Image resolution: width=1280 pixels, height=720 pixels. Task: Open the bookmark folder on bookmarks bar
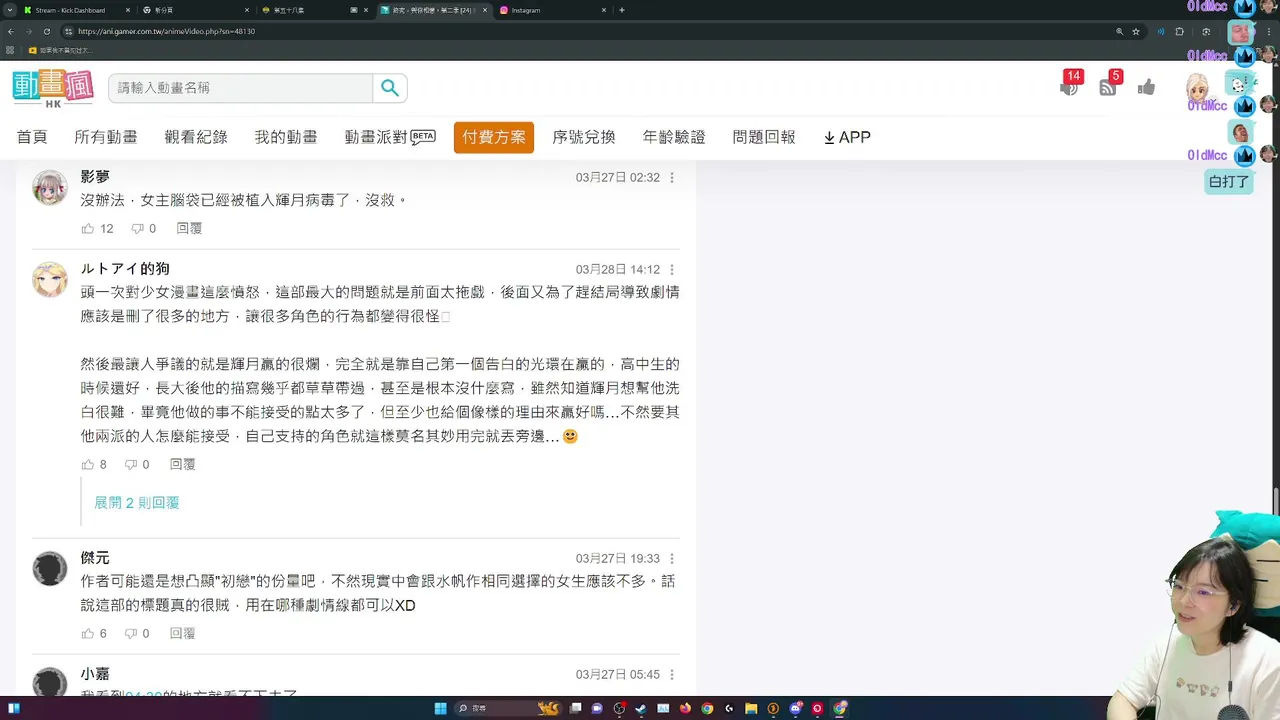pos(61,50)
